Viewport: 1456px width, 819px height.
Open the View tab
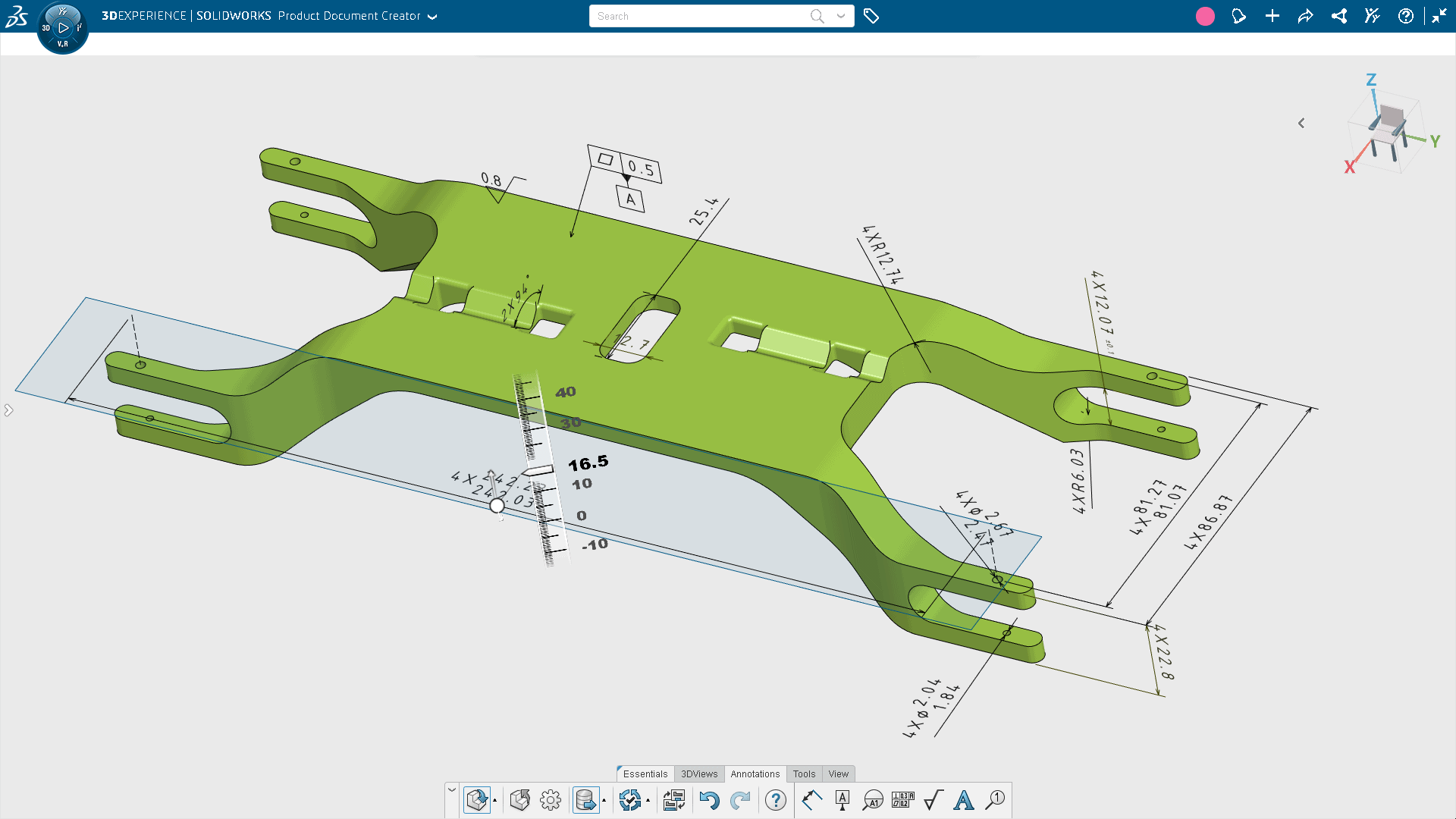(838, 773)
